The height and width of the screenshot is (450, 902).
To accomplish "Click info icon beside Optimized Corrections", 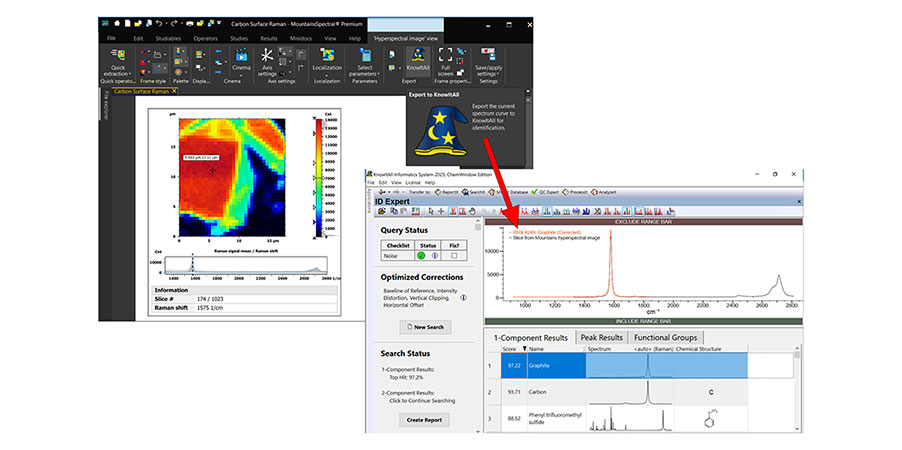I will pyautogui.click(x=463, y=297).
